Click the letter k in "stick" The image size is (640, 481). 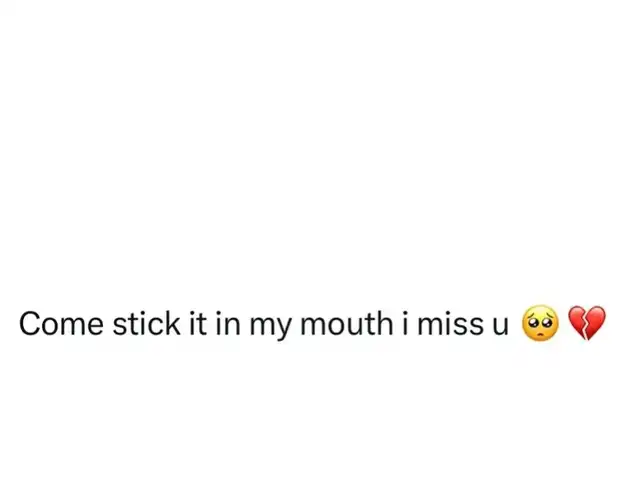tap(171, 323)
